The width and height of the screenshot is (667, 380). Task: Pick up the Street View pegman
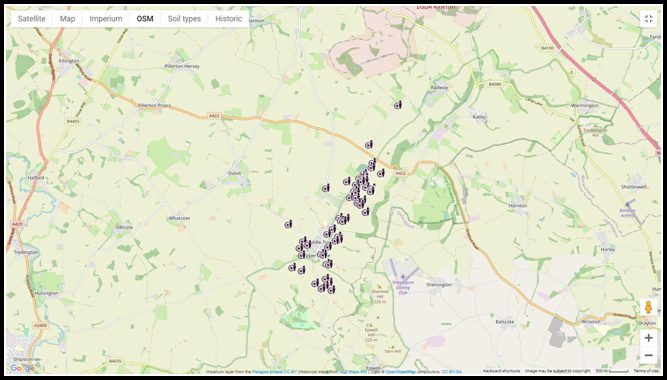pyautogui.click(x=648, y=307)
